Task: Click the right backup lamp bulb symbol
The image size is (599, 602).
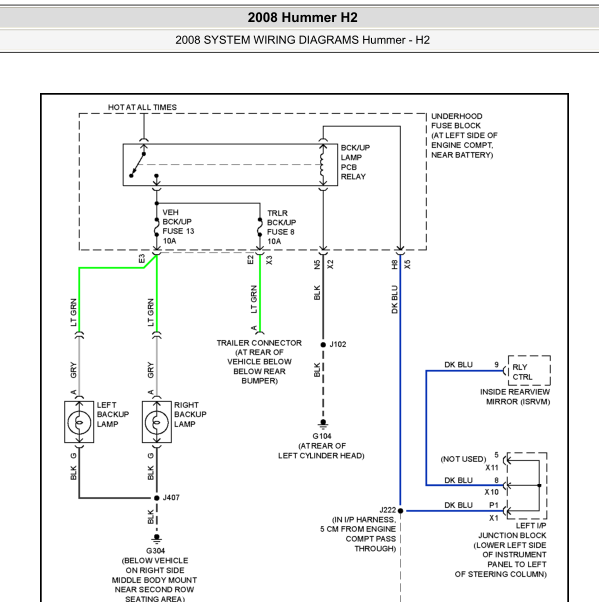Action: point(157,422)
